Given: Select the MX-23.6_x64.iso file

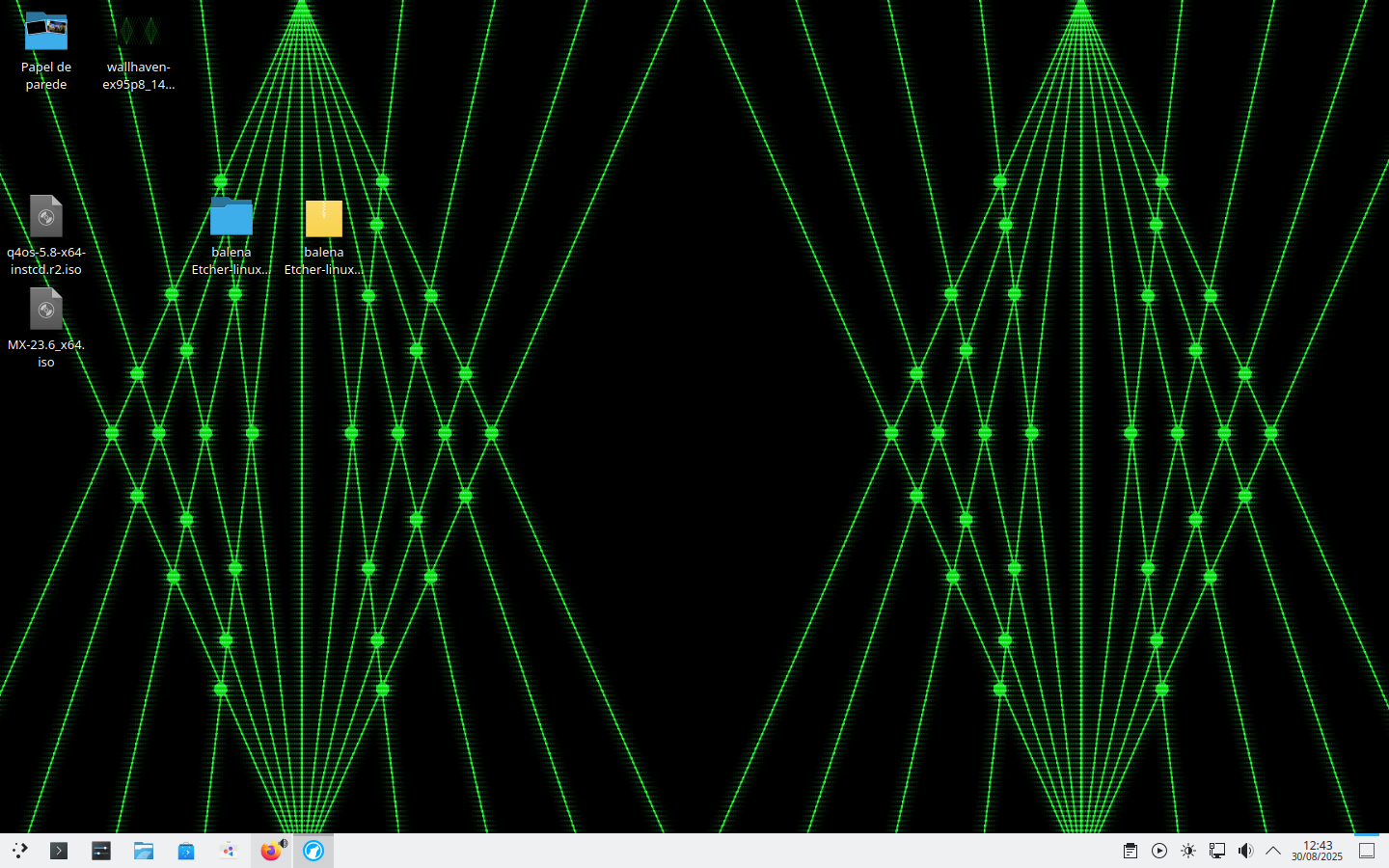Looking at the screenshot, I should 46,328.
